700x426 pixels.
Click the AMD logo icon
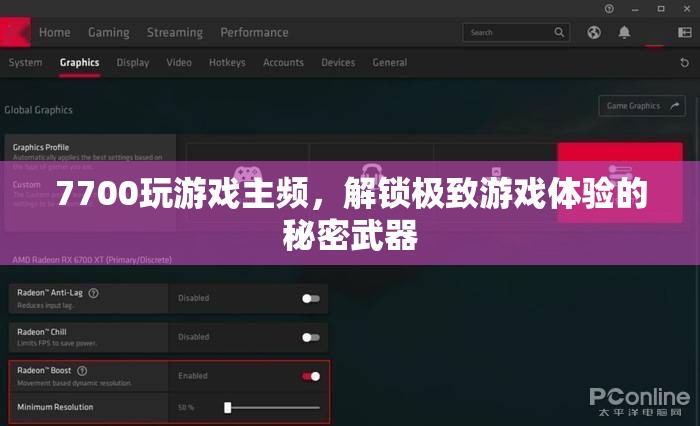pos(15,32)
